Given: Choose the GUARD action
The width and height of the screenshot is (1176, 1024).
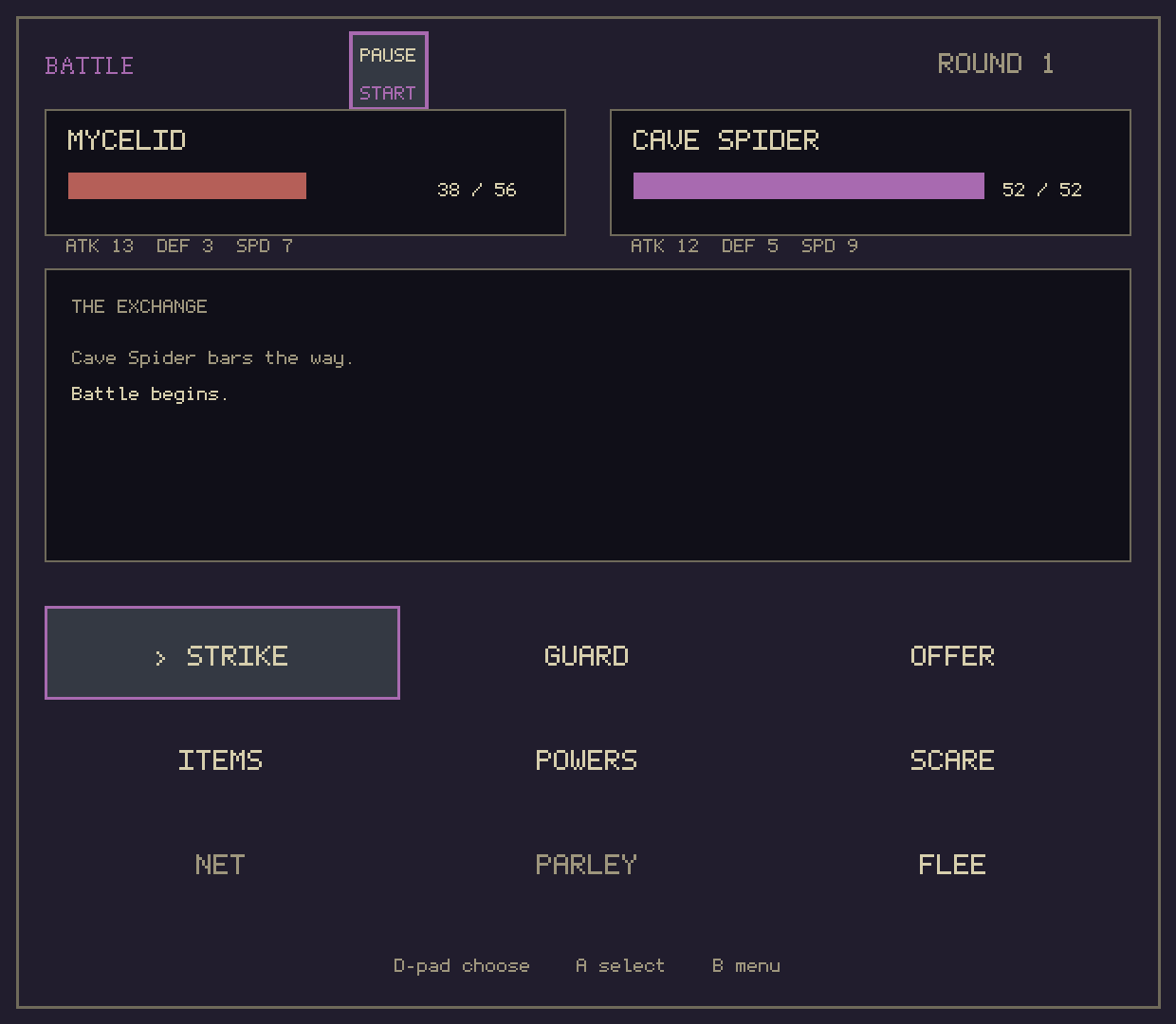Looking at the screenshot, I should pos(587,656).
